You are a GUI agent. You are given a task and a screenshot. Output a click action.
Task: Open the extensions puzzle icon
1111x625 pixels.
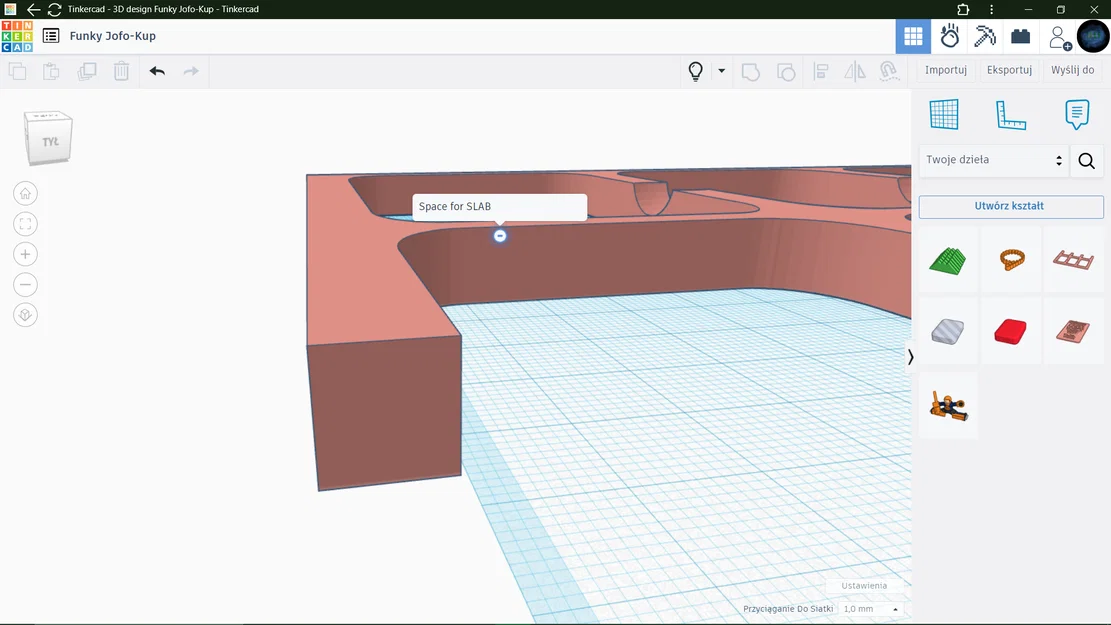[x=963, y=9]
